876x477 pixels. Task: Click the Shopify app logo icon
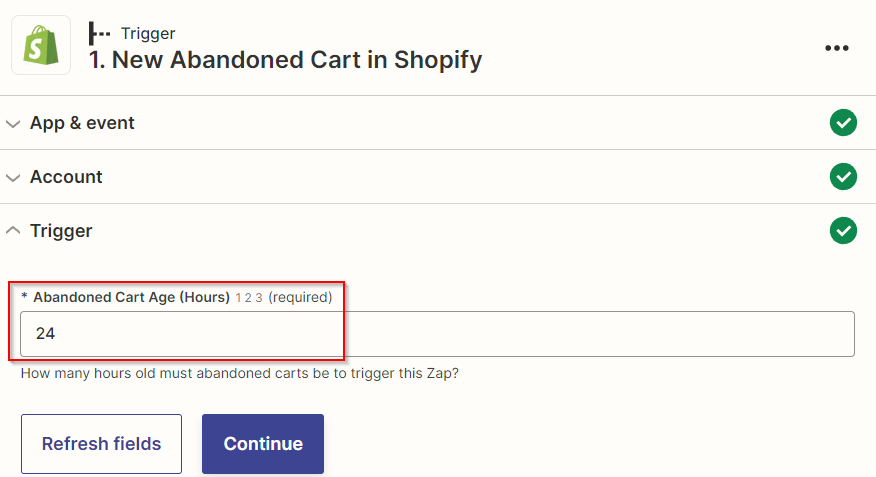[x=41, y=45]
